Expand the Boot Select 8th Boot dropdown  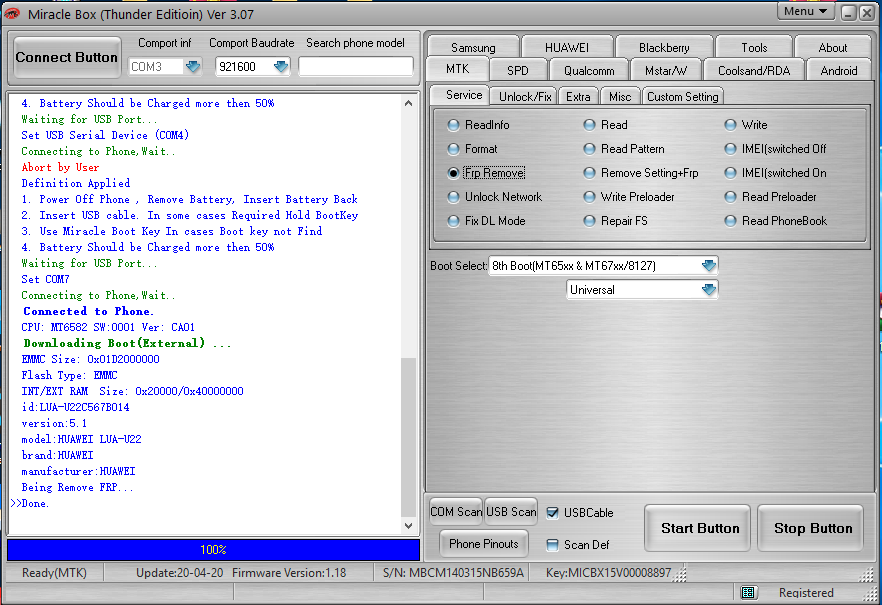(x=708, y=265)
